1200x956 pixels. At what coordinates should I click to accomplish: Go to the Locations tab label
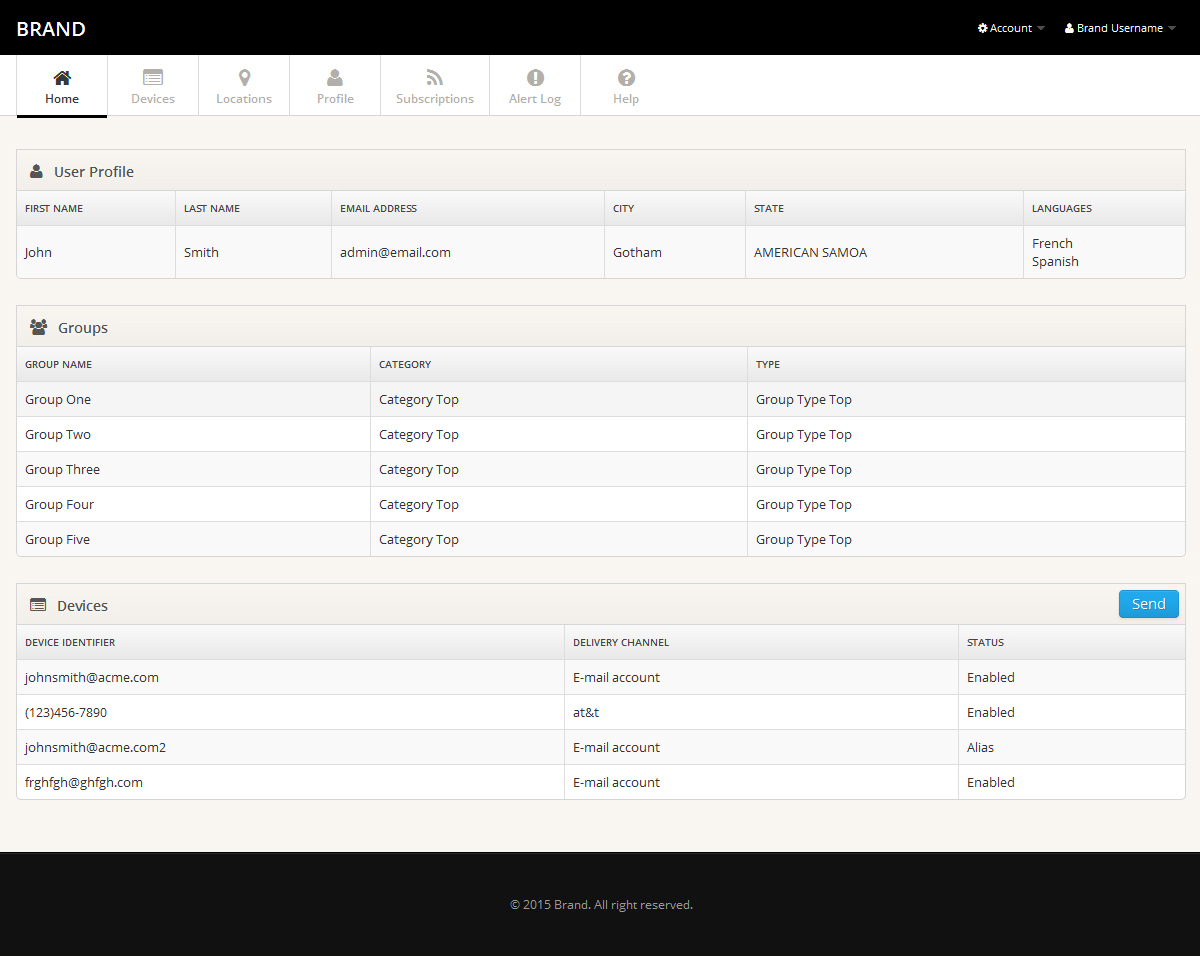click(244, 99)
